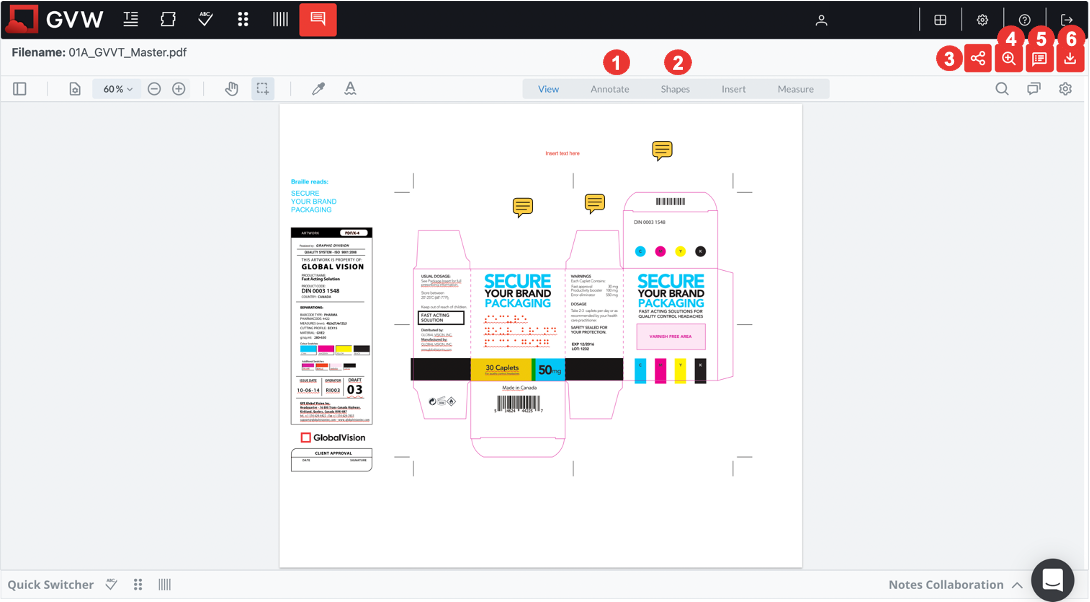
Task: Click the zoom out minus button
Action: pos(155,89)
